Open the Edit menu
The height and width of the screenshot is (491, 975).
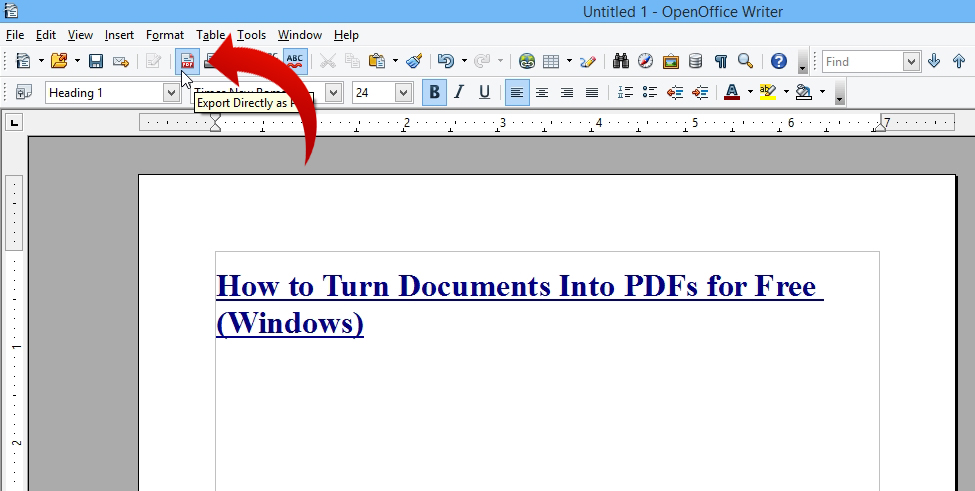pos(45,35)
